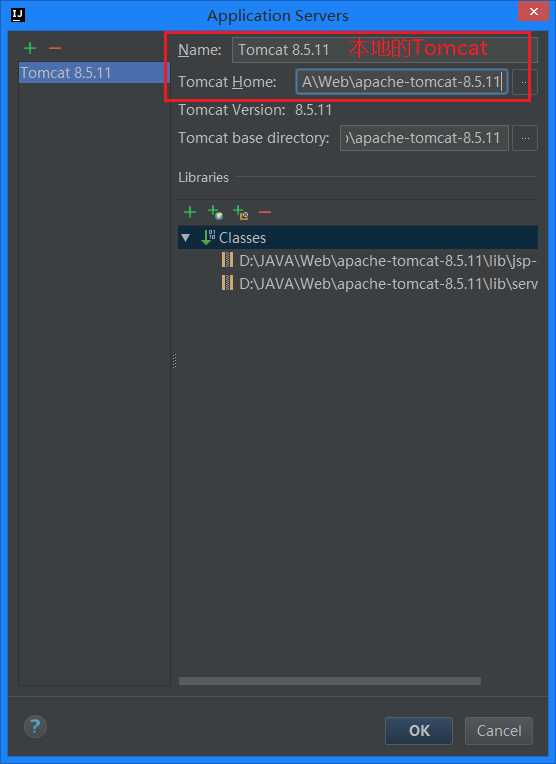
Task: Click the IntelliJ IDEA logo in the title bar
Action: click(x=18, y=15)
